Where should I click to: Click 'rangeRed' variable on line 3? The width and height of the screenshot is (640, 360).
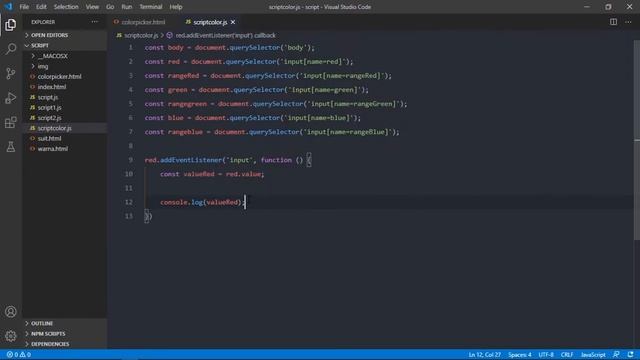click(183, 76)
